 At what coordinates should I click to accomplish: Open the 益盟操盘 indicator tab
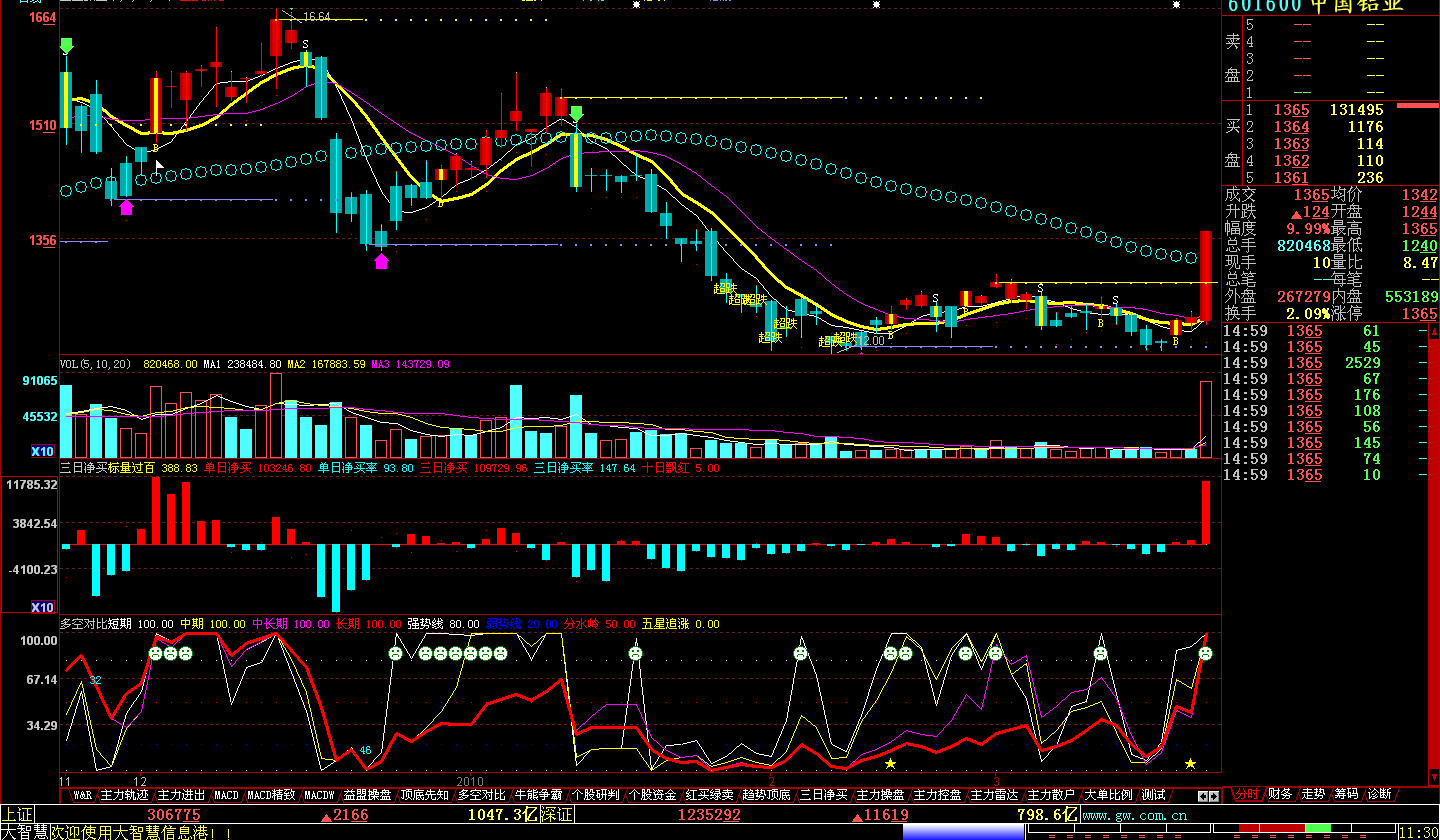(367, 795)
